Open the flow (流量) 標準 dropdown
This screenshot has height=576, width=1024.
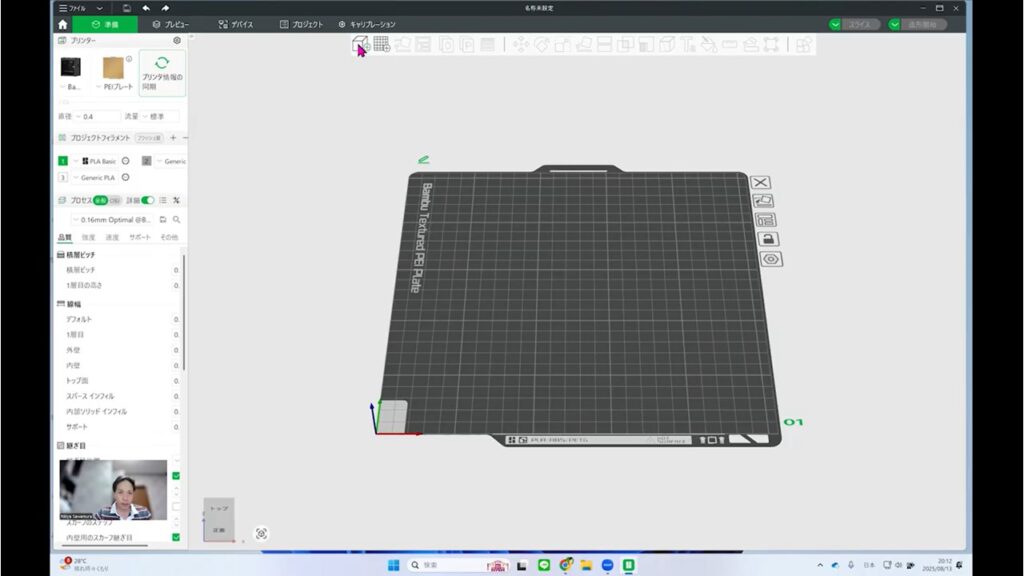[x=161, y=116]
